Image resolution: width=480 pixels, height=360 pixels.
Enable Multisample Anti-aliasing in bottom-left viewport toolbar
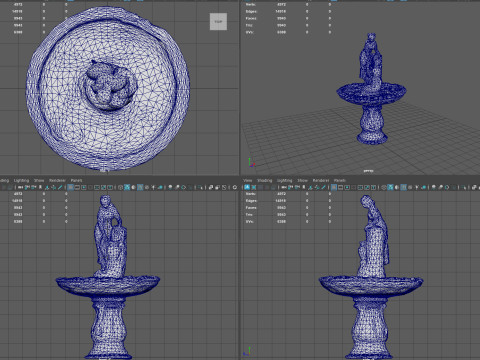(x=183, y=187)
